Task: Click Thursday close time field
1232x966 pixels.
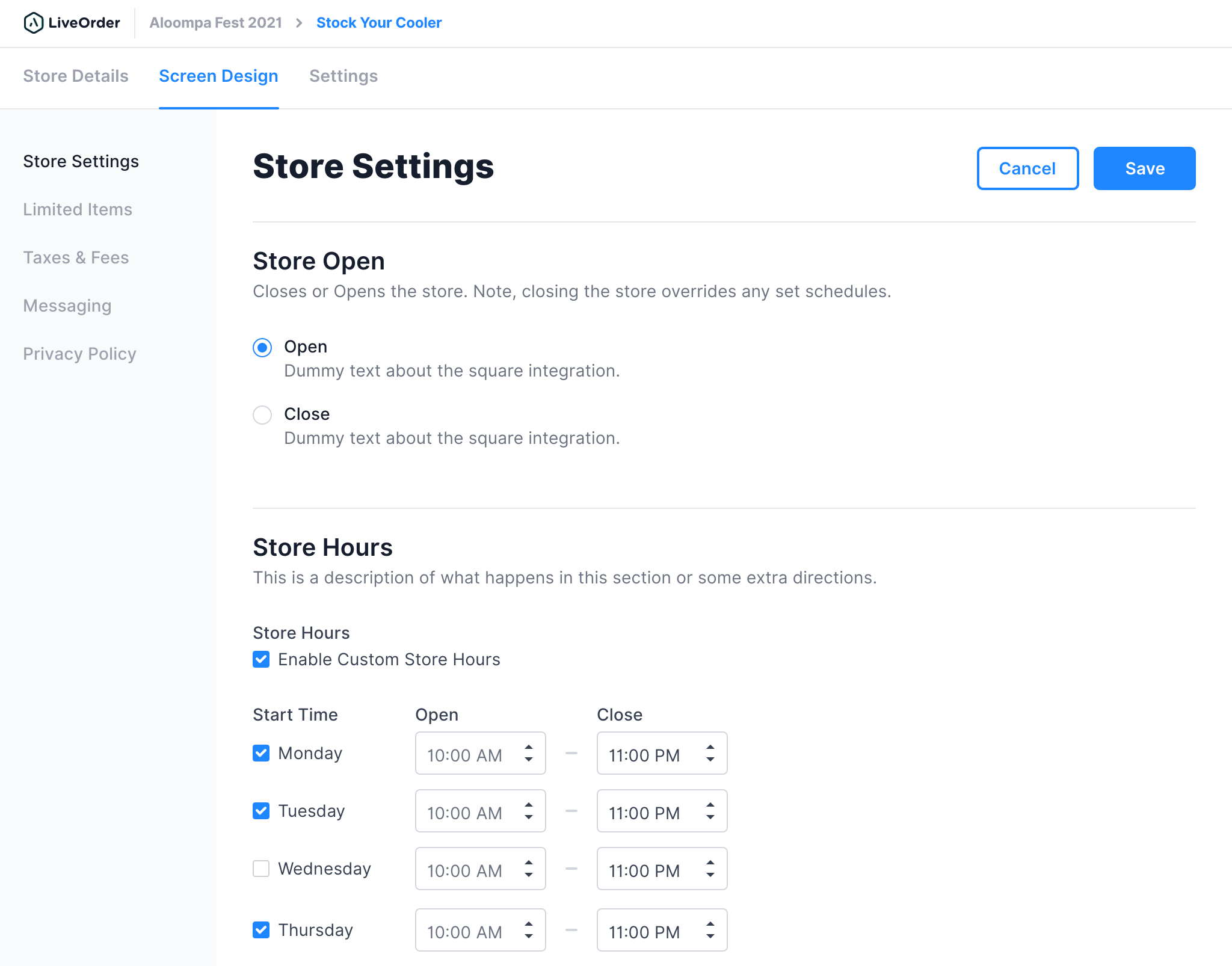Action: (662, 930)
